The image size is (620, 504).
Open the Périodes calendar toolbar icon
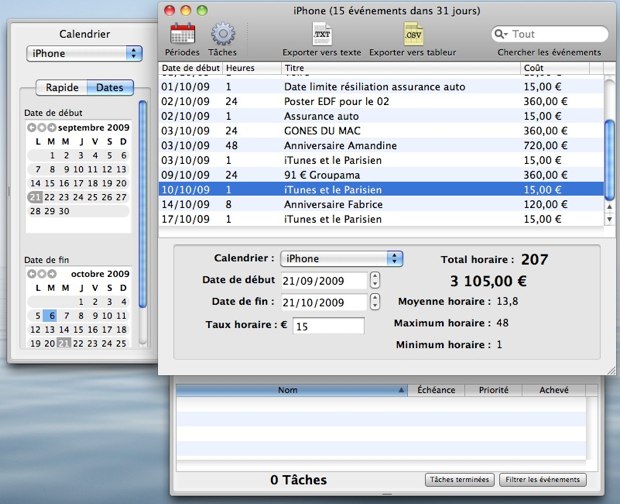tap(182, 34)
